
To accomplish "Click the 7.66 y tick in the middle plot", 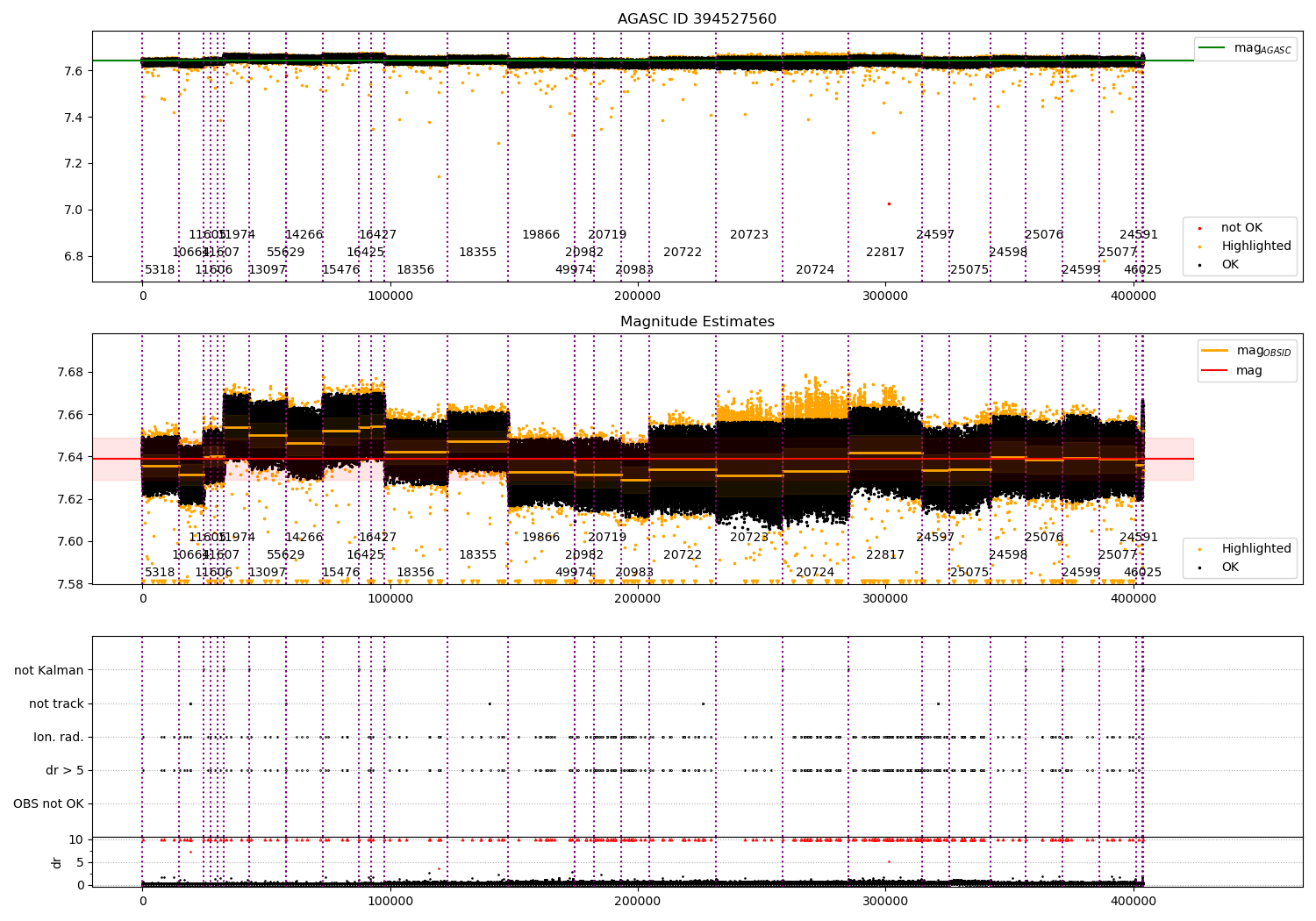I will [71, 415].
